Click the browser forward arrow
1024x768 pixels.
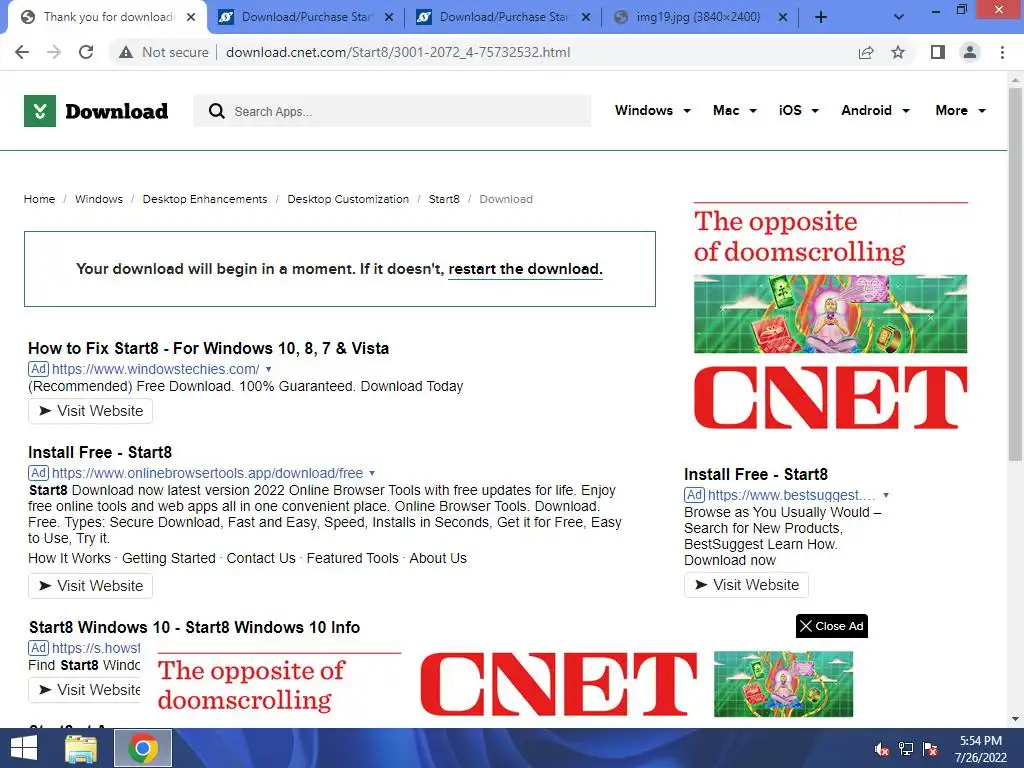[x=54, y=52]
